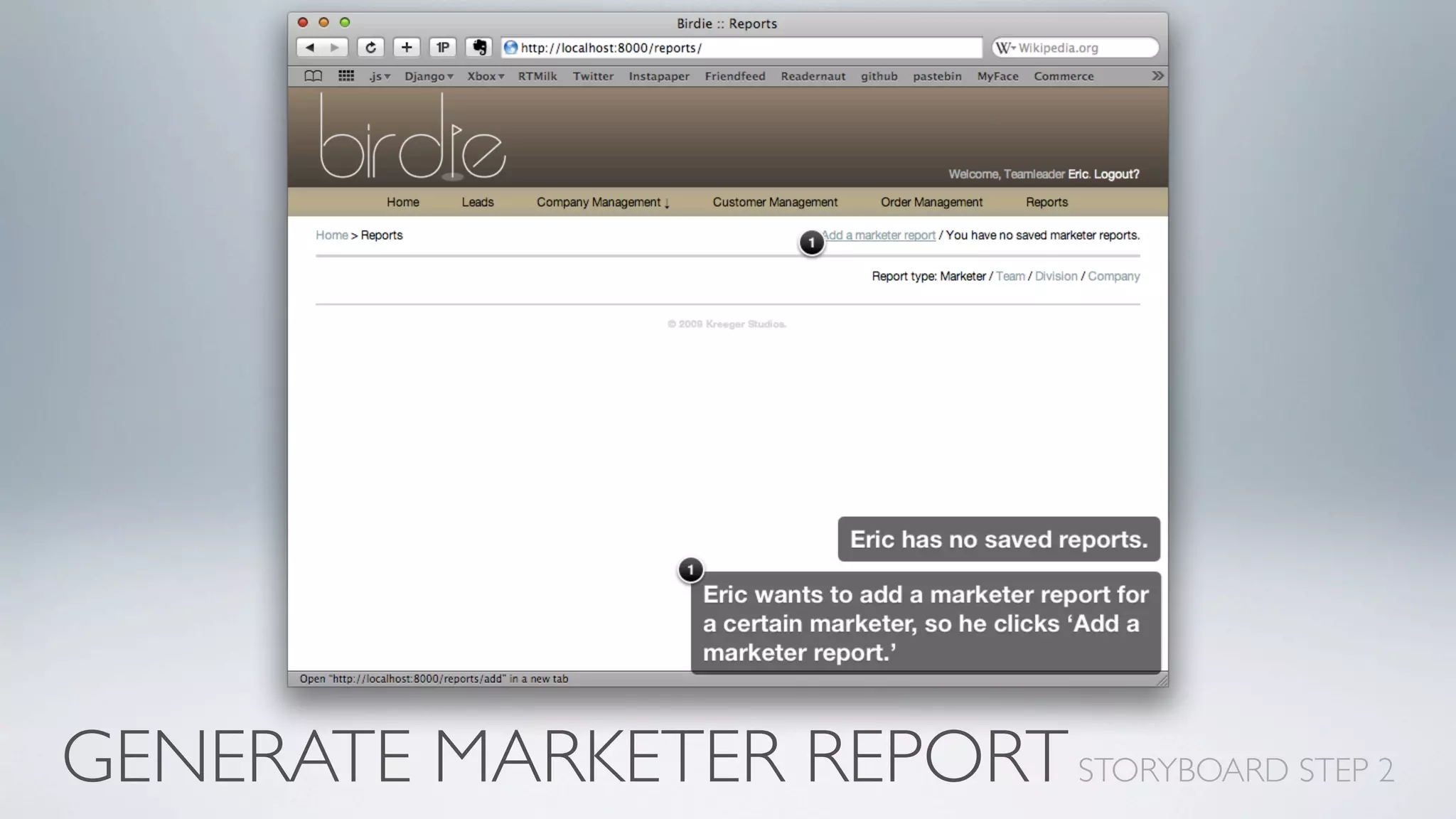Open the Twitter bookmark
Image resolution: width=1456 pixels, height=819 pixels.
coord(593,76)
